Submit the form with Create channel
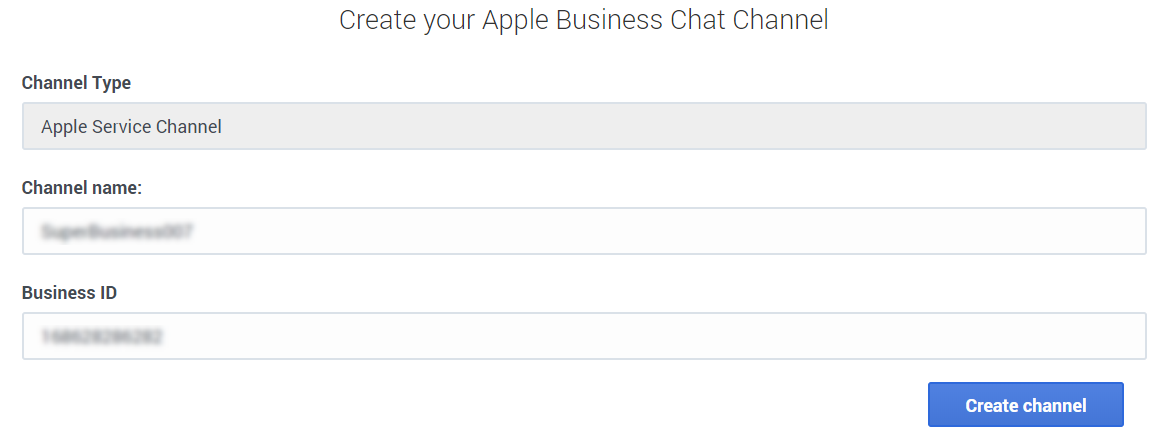This screenshot has width=1167, height=444. pos(1025,405)
